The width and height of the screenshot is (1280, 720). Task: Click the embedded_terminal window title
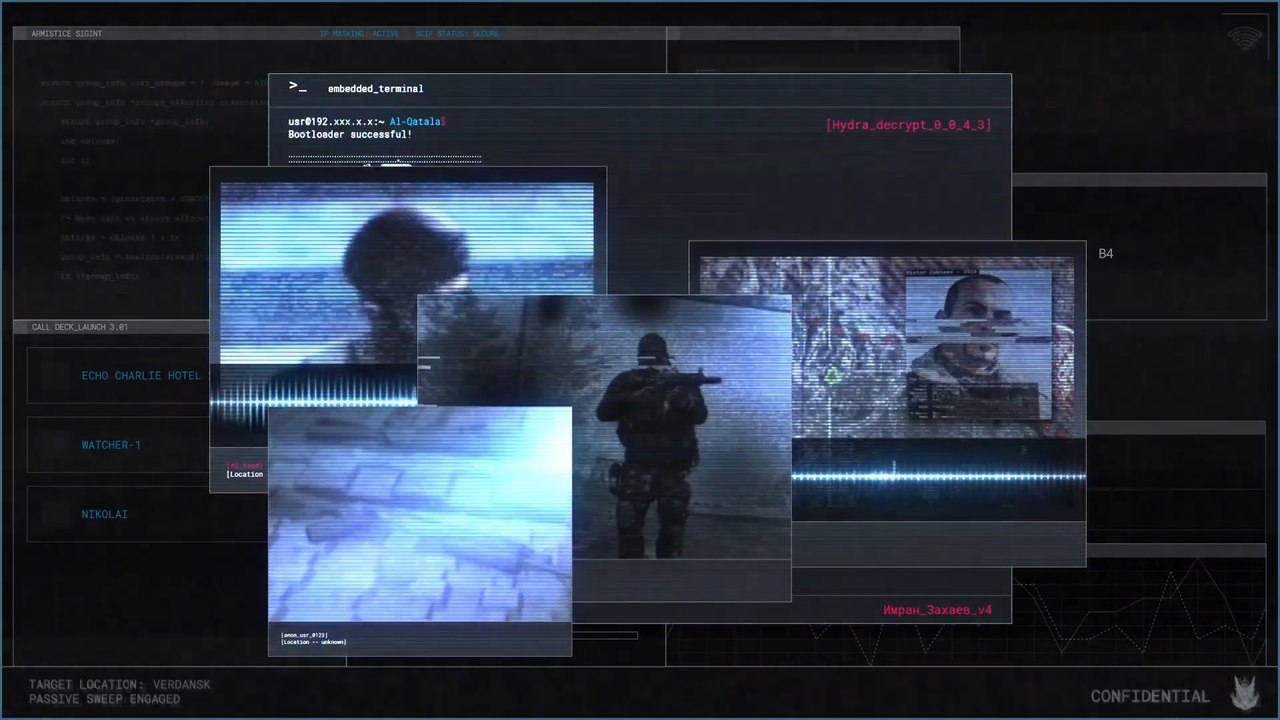coord(375,89)
